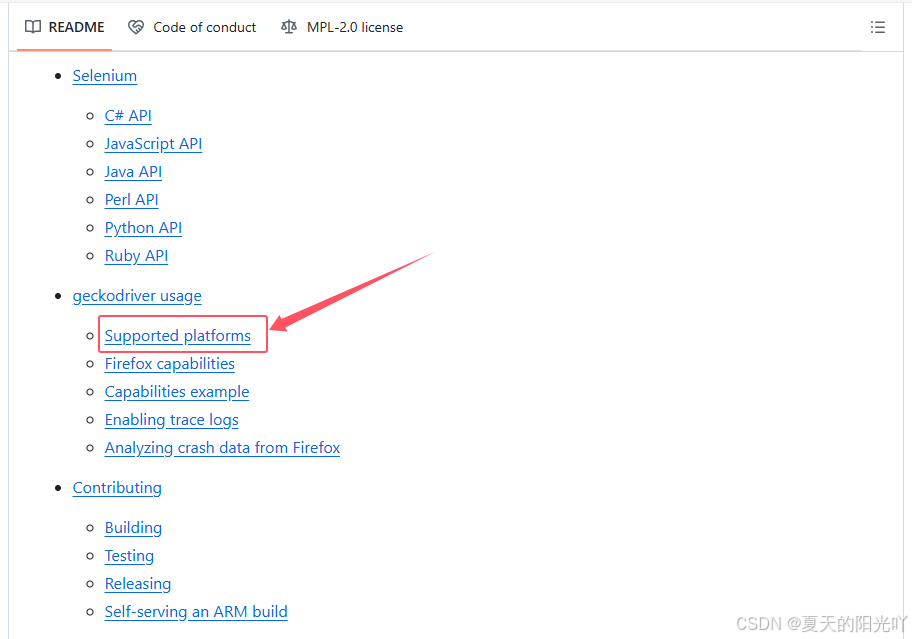Go to the Java API link

(x=133, y=172)
